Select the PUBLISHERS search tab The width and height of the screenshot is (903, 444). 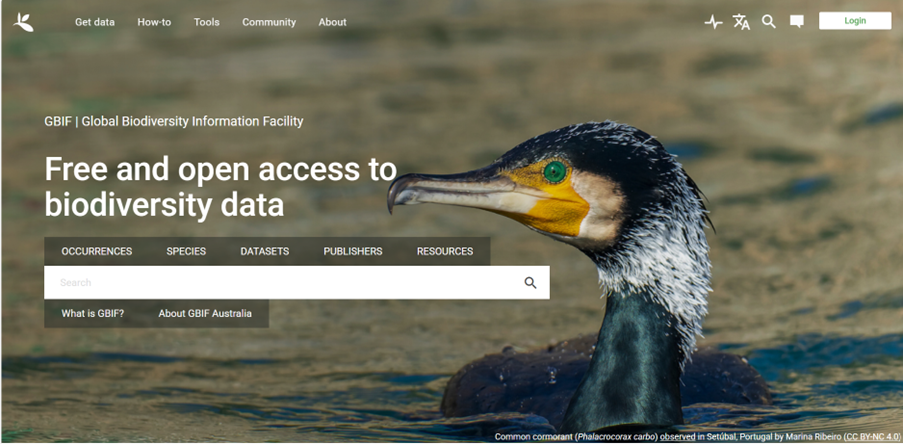(353, 251)
